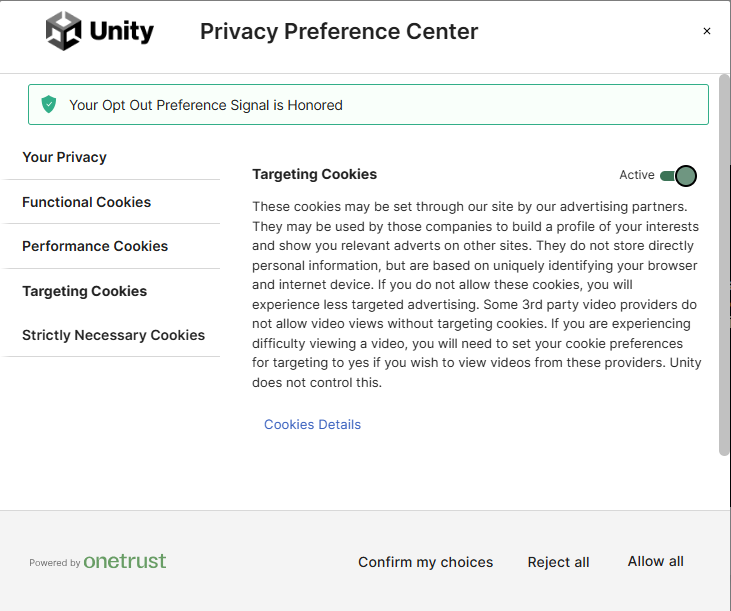Go to Strictly Necessary Cookies tab
Screen dimensions: 731x611
click(x=113, y=335)
